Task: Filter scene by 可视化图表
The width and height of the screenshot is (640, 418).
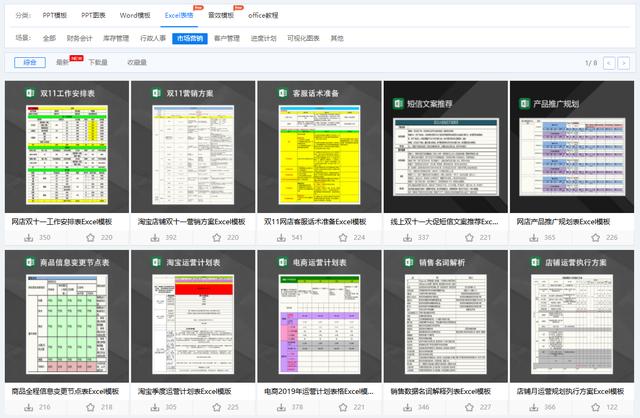Action: [303, 38]
